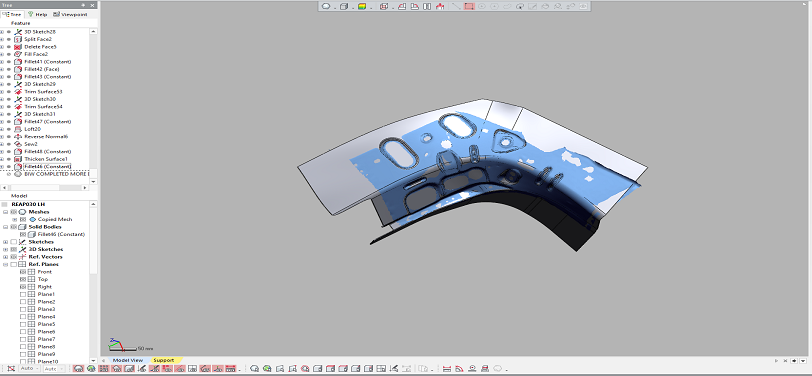Check the Plane5 visibility checkbox
The width and height of the screenshot is (812, 376).
pyautogui.click(x=23, y=324)
